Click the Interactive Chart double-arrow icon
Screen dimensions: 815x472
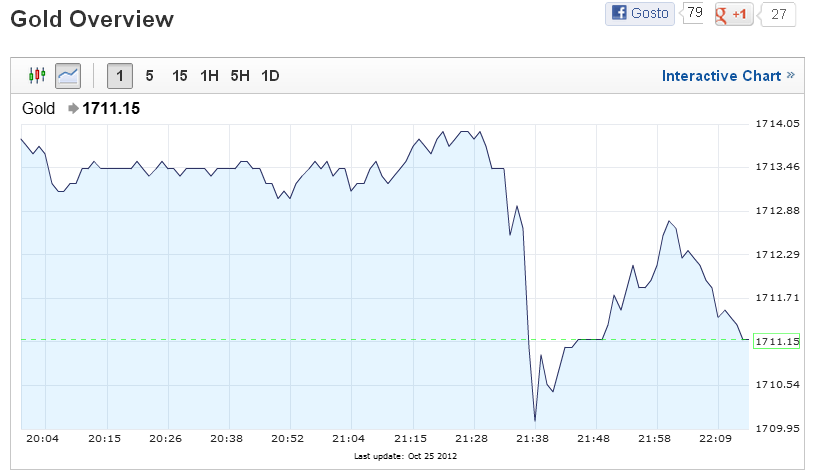(x=791, y=75)
